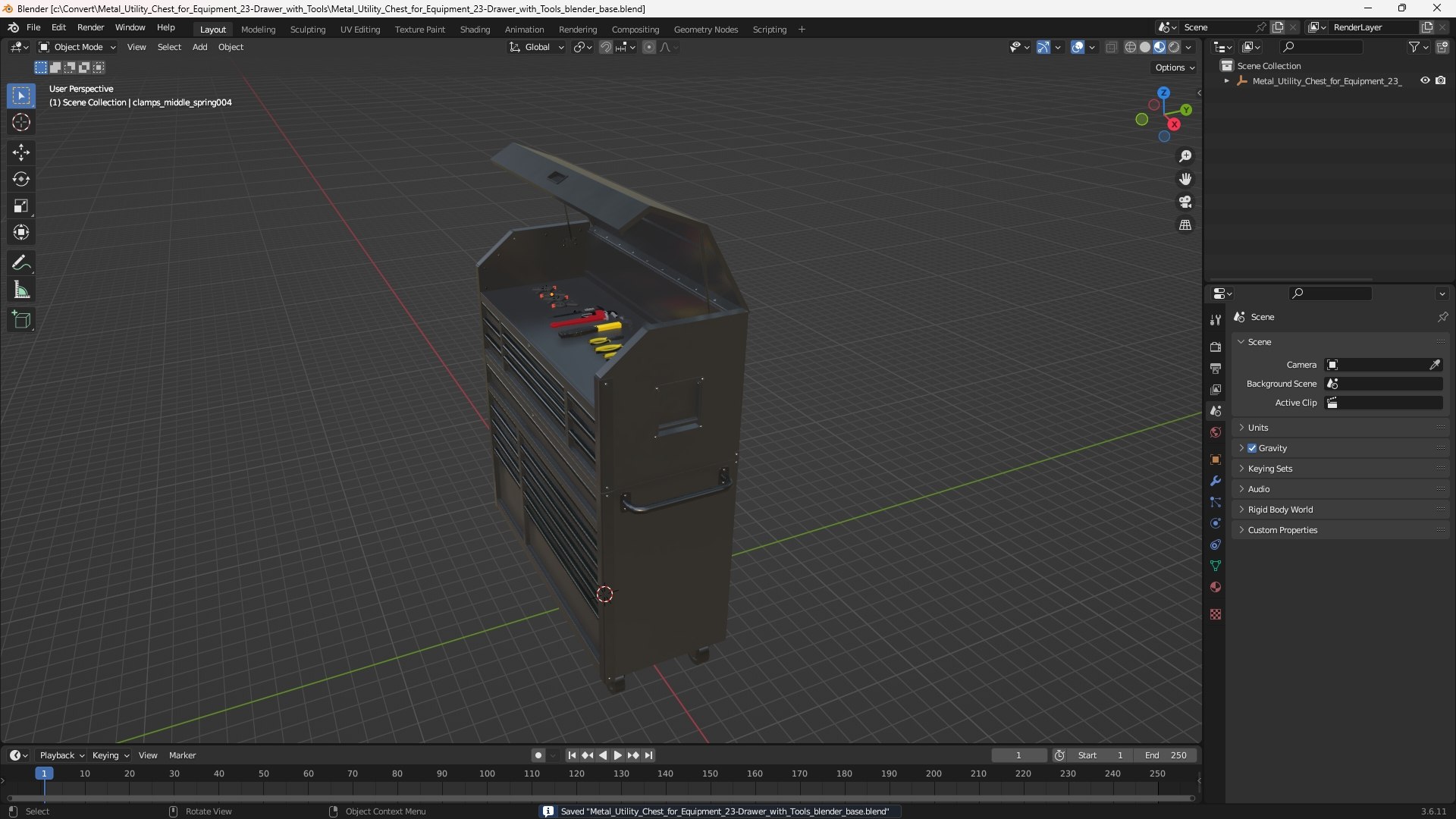
Task: Open Texture properties checker icon
Action: pyautogui.click(x=1216, y=614)
